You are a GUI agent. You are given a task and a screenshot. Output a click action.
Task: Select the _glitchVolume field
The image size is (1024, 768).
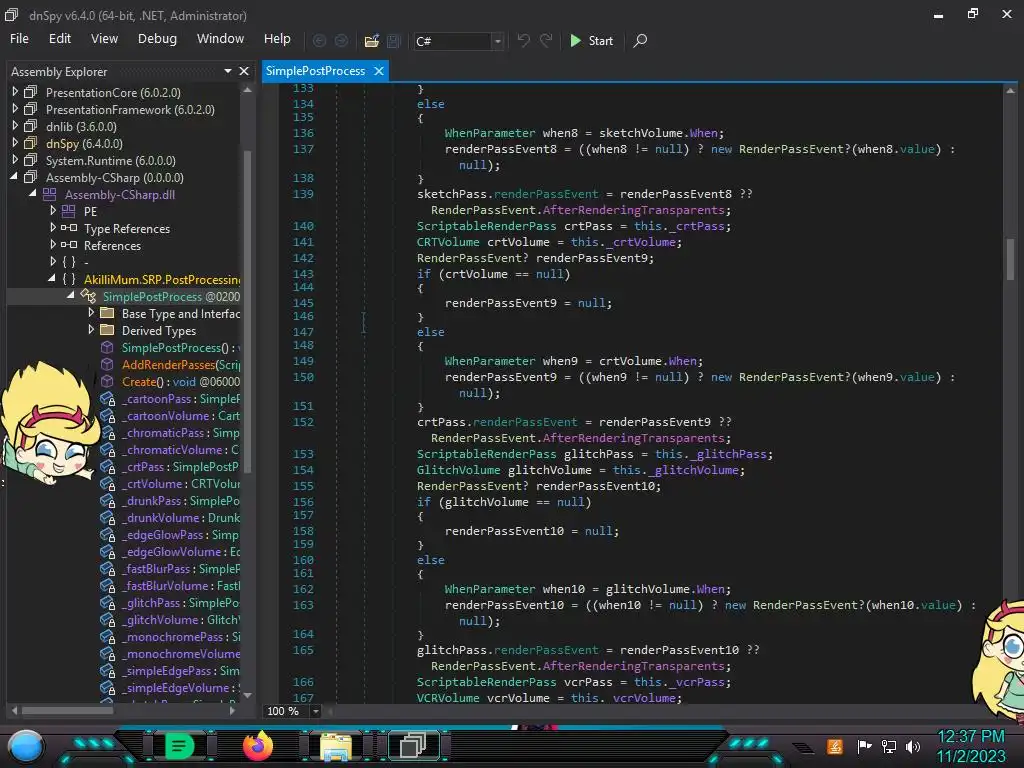[x=180, y=620]
